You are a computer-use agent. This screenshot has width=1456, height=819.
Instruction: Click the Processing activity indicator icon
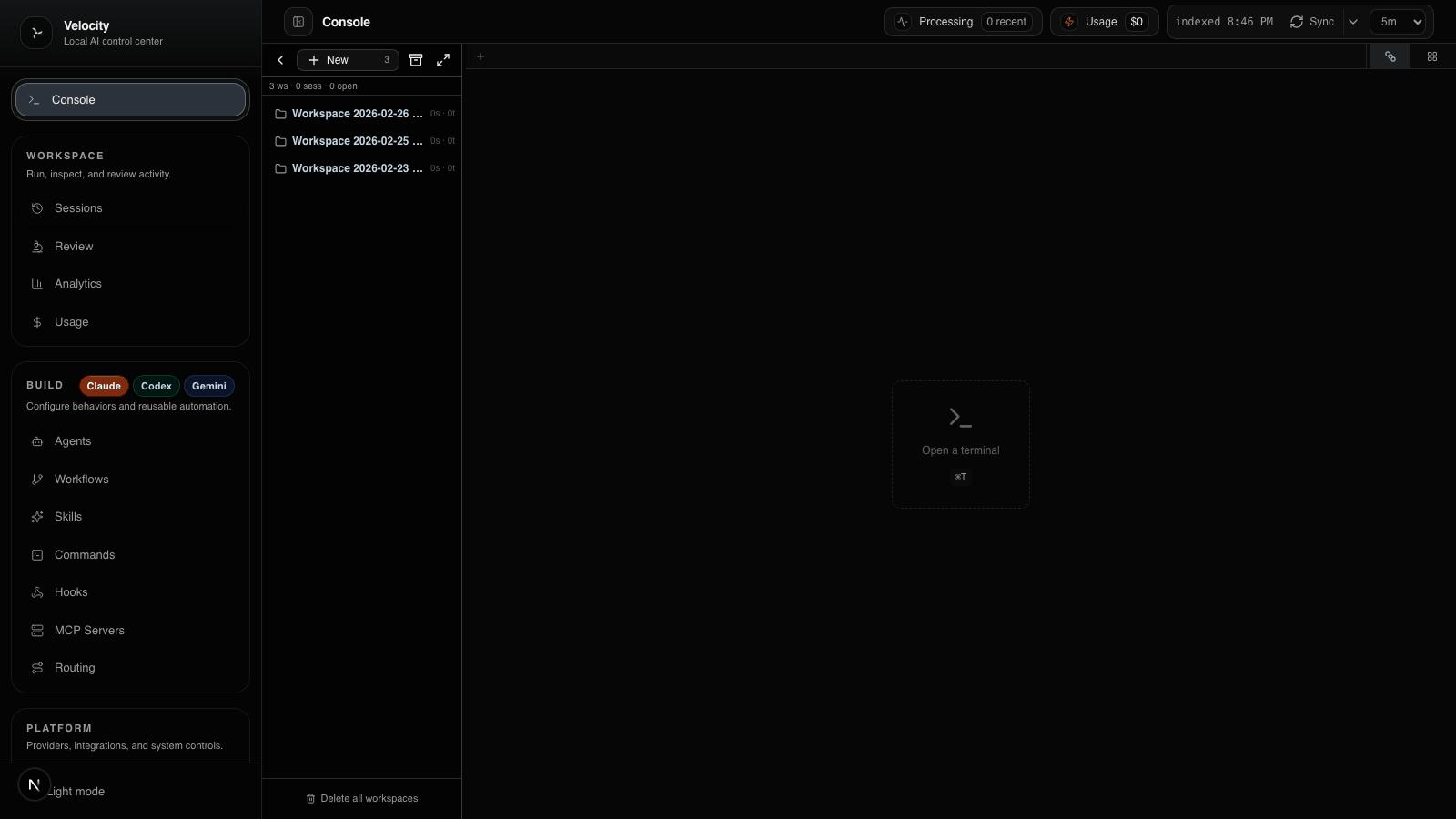tap(902, 22)
